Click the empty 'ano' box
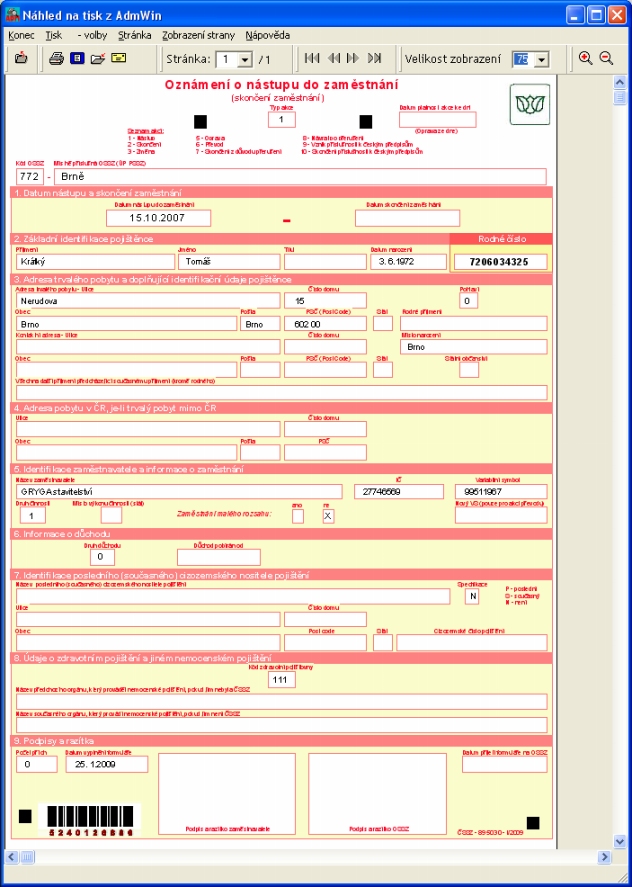The height and width of the screenshot is (887, 632). 298,515
